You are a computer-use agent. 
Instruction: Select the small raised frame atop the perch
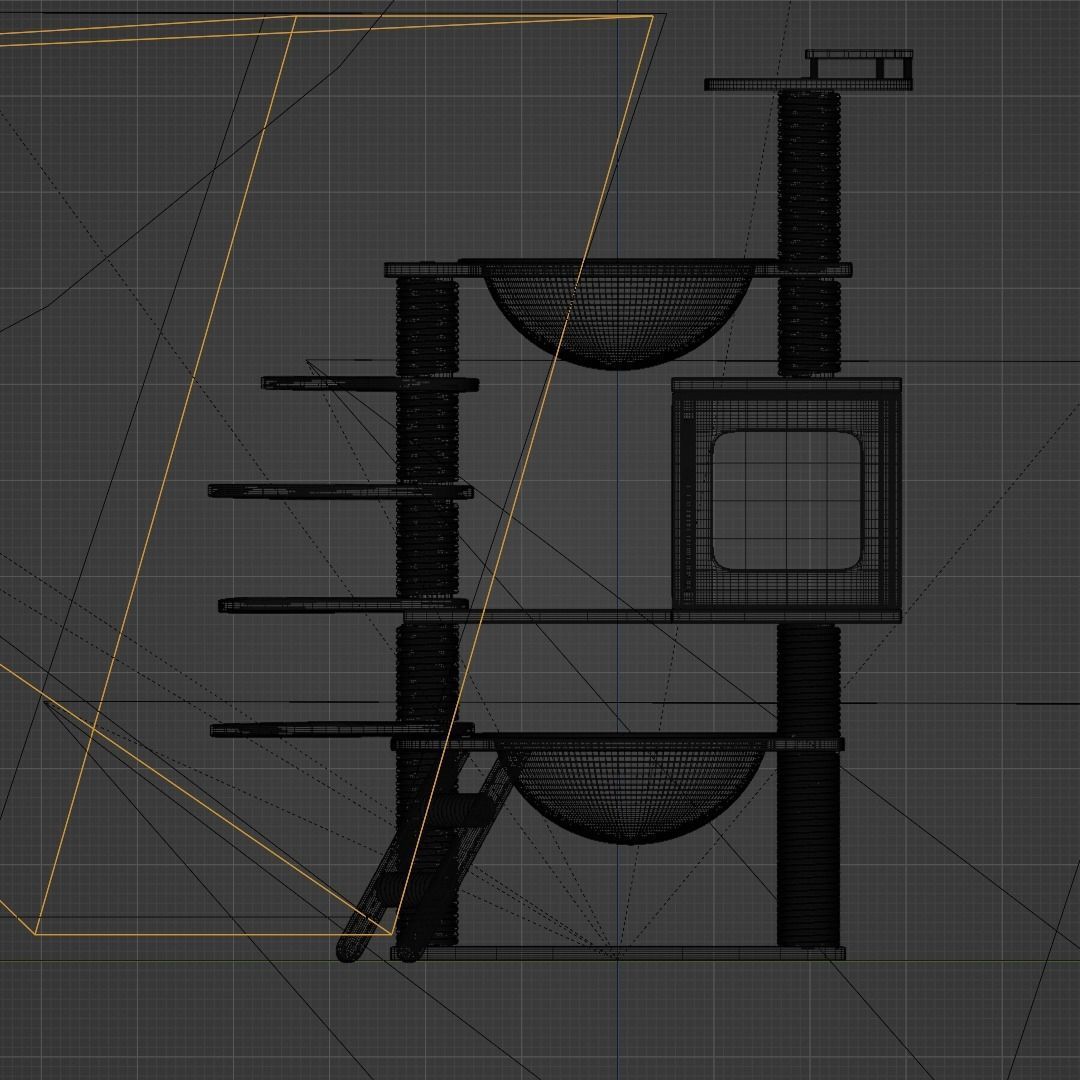click(859, 64)
